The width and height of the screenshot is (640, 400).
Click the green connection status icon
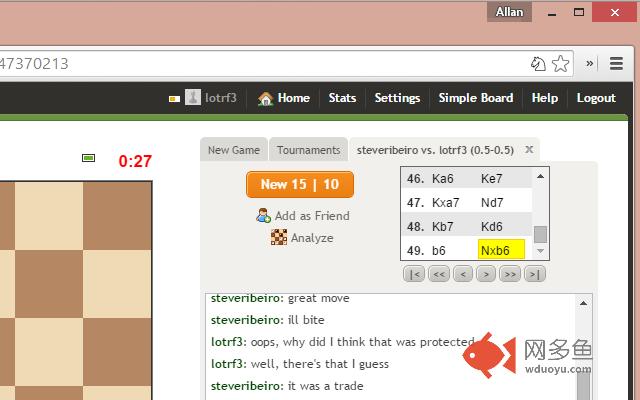[x=89, y=158]
